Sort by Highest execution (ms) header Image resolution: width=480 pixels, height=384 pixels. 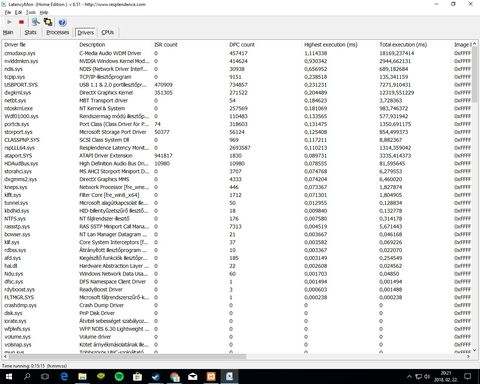339,45
